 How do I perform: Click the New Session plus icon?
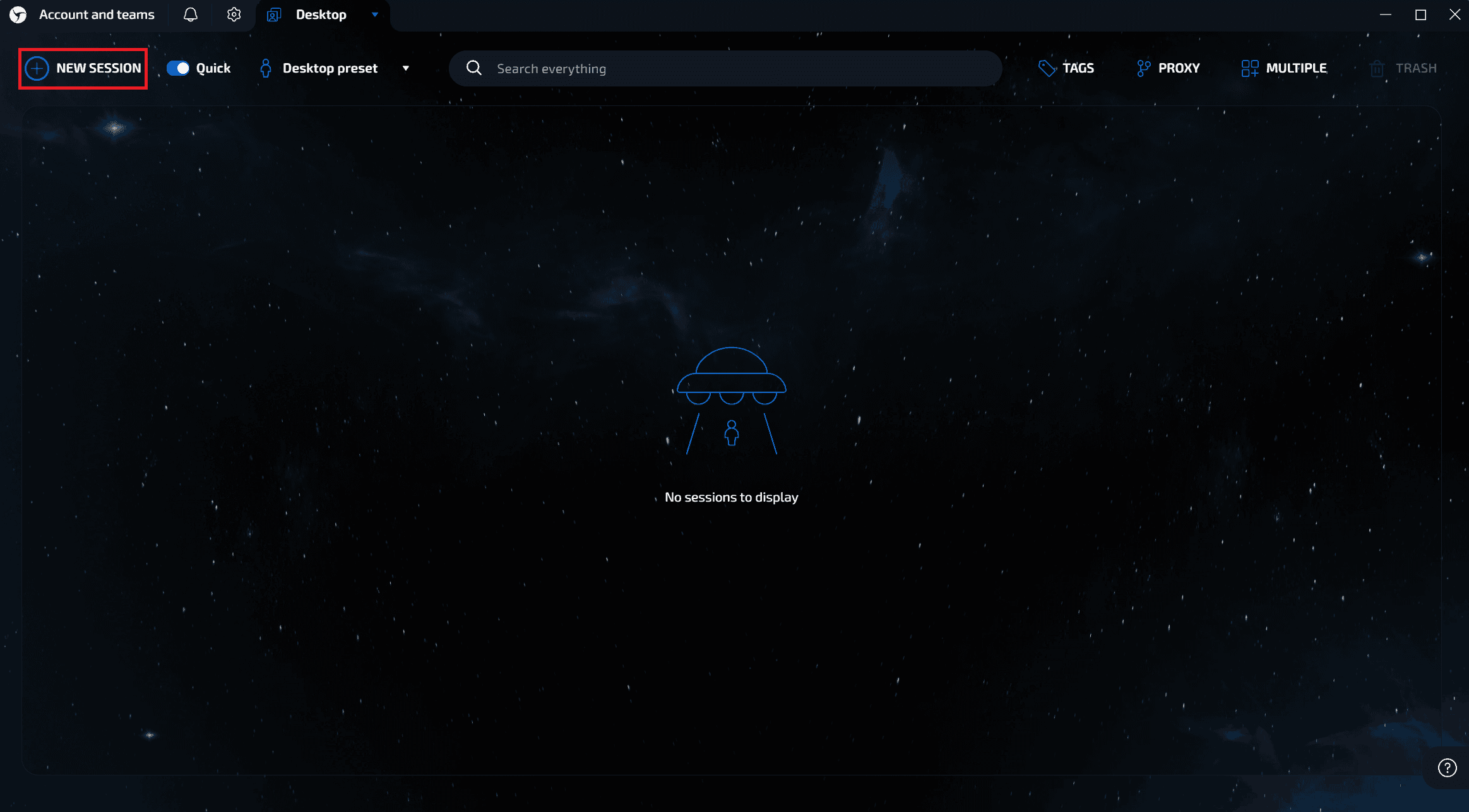coord(37,68)
